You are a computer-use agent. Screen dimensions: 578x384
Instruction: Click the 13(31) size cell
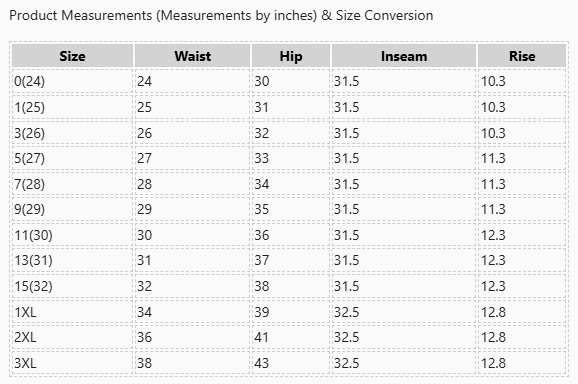[x=72, y=260]
